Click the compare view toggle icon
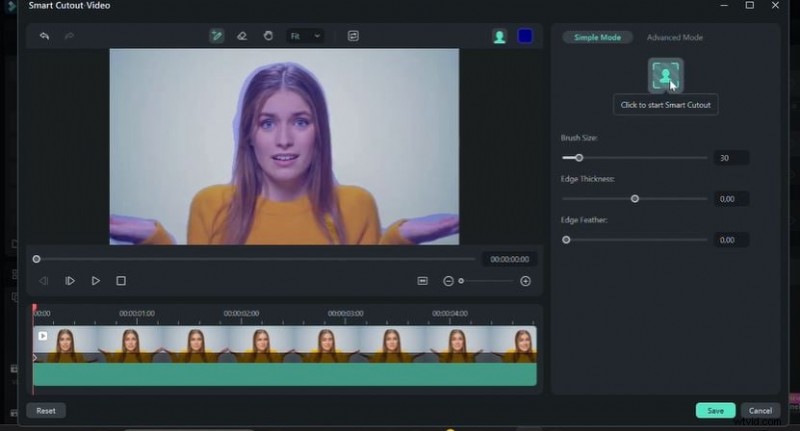Screen dimensions: 800x431 pyautogui.click(x=353, y=36)
